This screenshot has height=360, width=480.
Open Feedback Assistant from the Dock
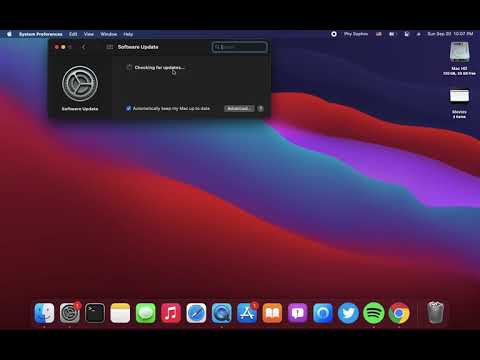pos(298,313)
